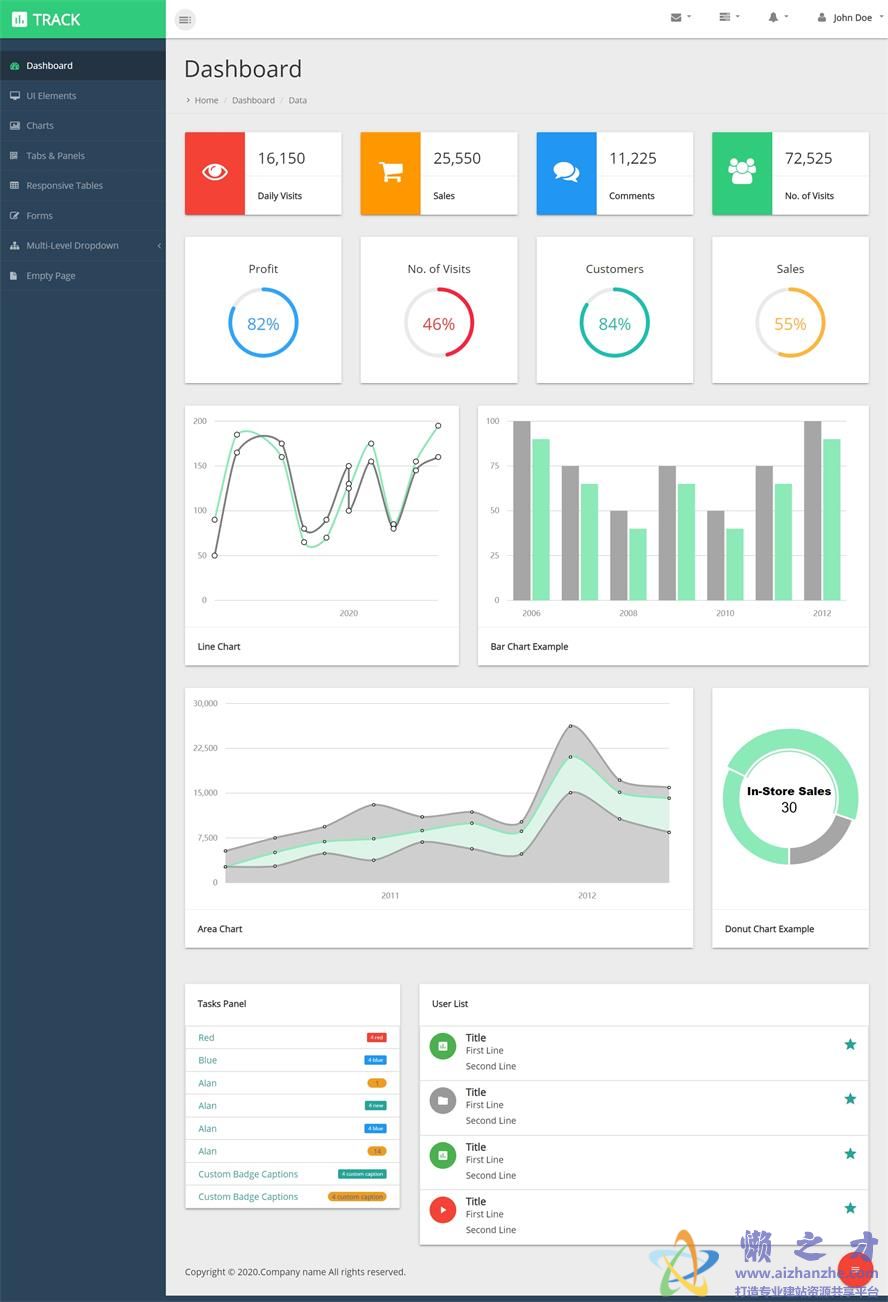Open the bell notifications dropdown

click(x=778, y=17)
